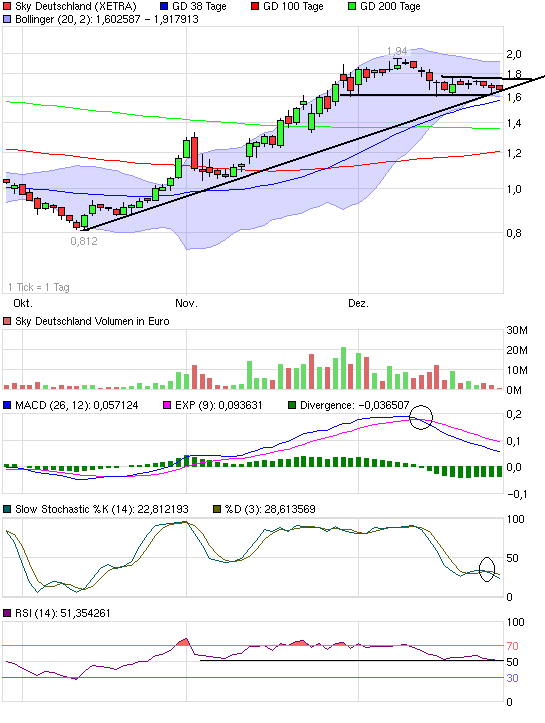Click the blue GD 38 Tage legend swatch

pyautogui.click(x=164, y=6)
